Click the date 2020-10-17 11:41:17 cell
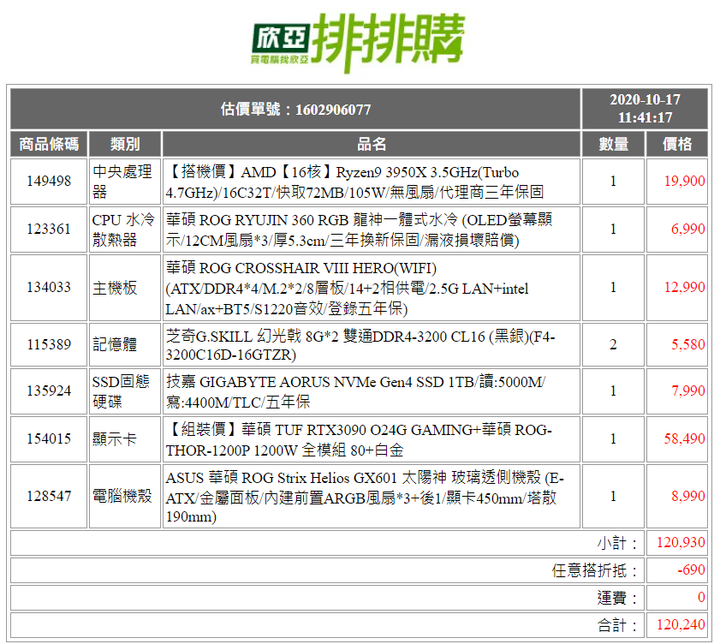Screen dimensions: 720x644 click(x=645, y=108)
